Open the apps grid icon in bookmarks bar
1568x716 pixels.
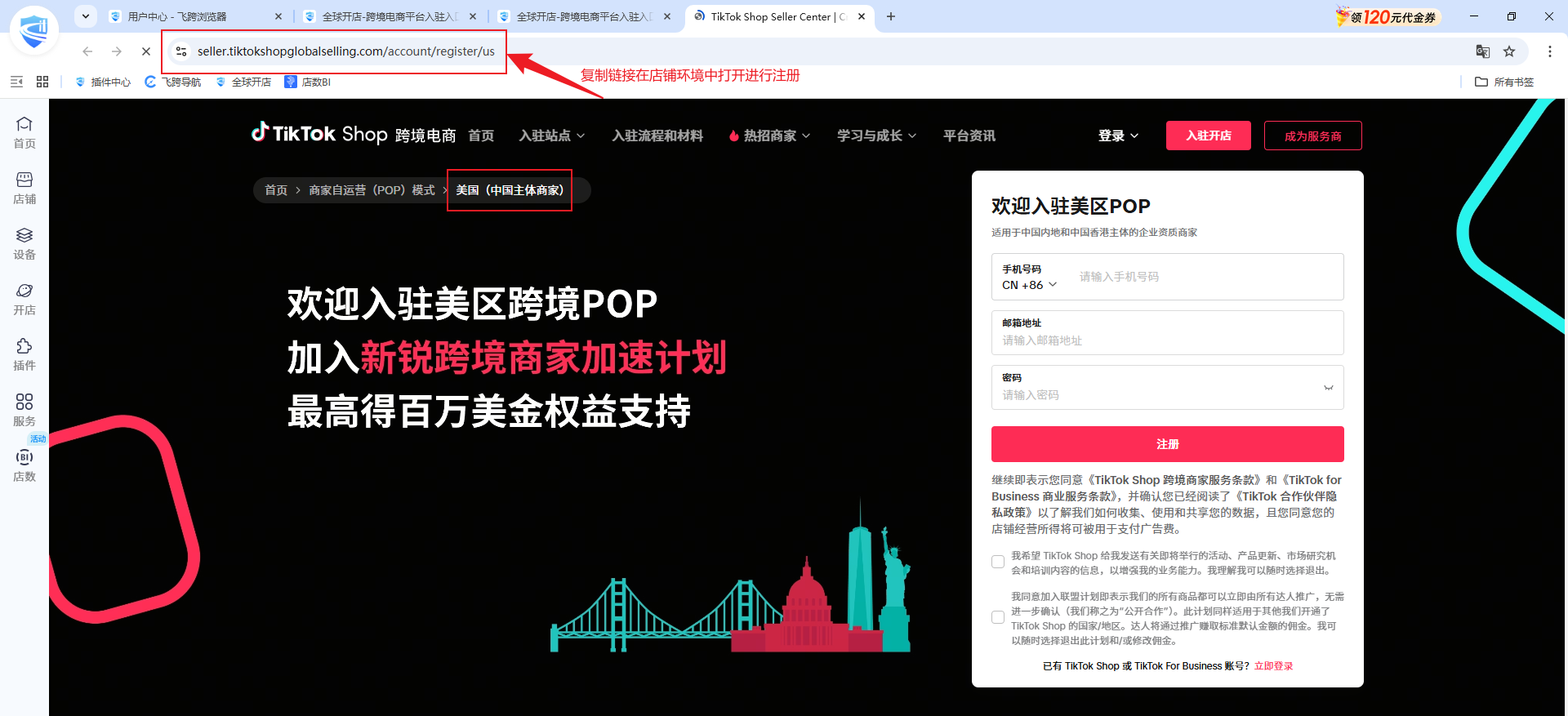pyautogui.click(x=42, y=82)
